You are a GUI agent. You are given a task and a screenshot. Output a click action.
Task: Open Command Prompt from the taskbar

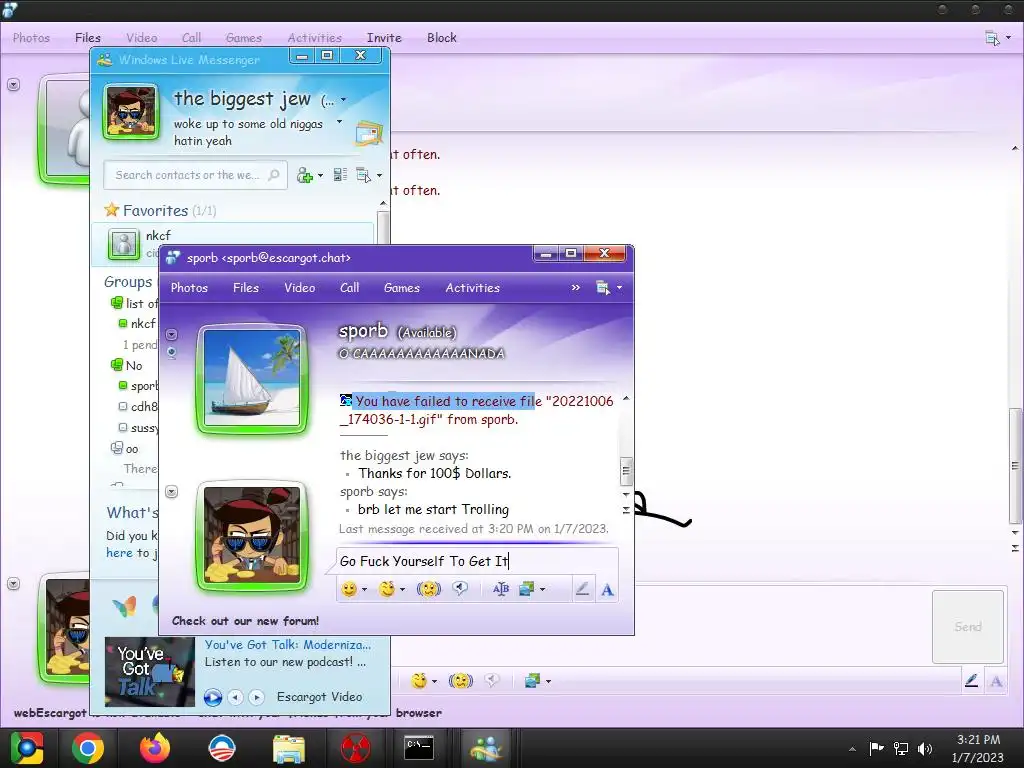pyautogui.click(x=419, y=748)
